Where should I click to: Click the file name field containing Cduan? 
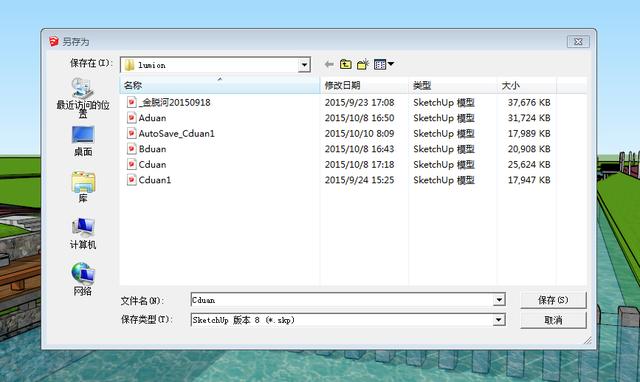(x=348, y=300)
